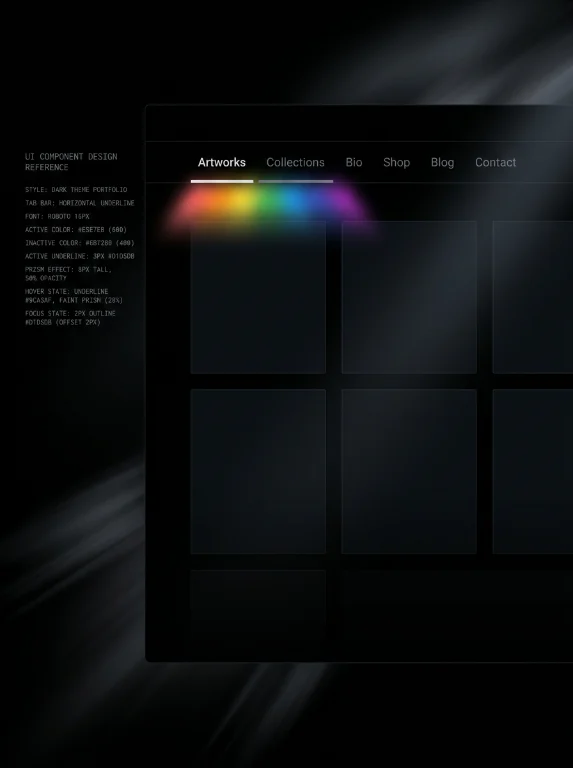Click the 'PRISM EFFECT' spec line
Viewport: 573px width, 768px height.
(68, 273)
